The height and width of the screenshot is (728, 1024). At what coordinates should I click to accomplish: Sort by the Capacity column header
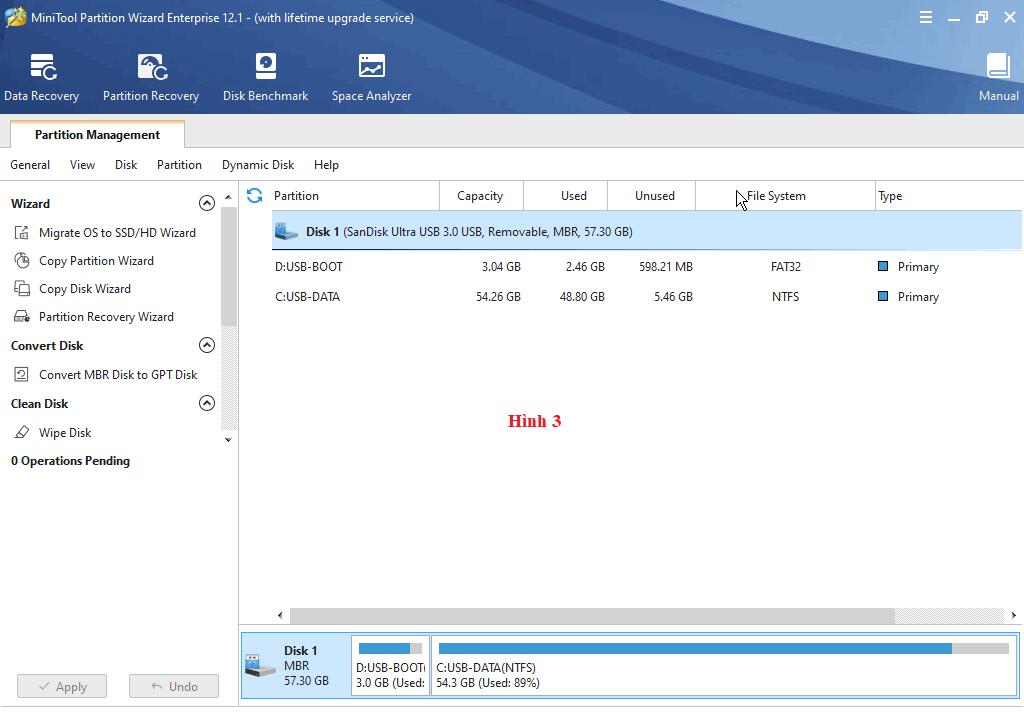(480, 196)
